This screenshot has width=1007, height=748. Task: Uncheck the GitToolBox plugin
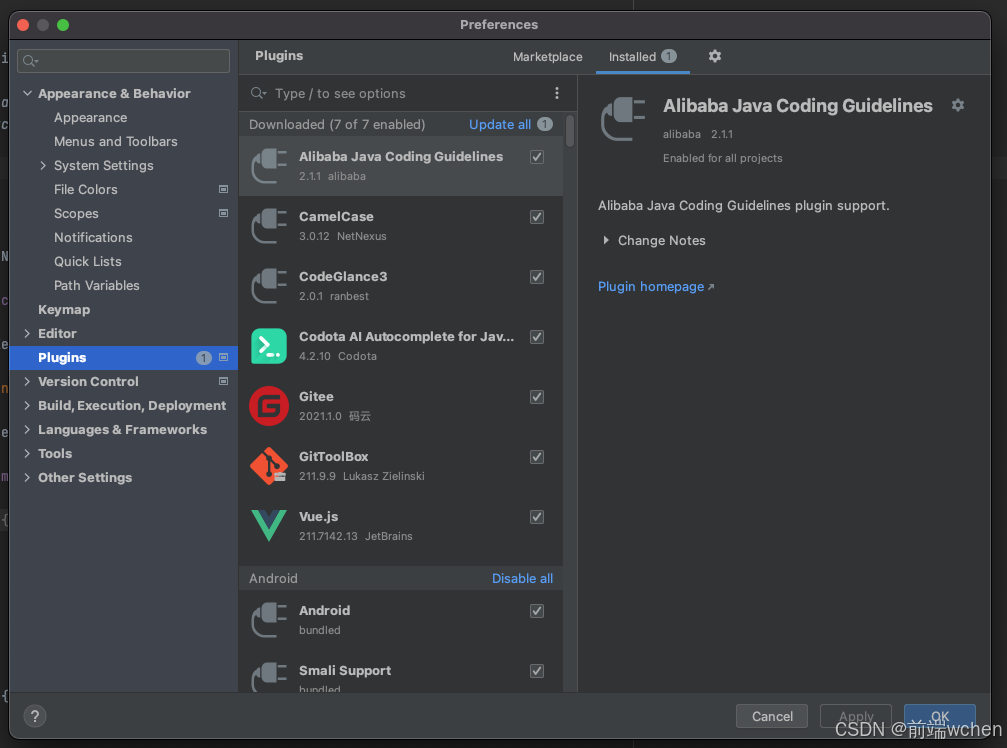point(537,457)
